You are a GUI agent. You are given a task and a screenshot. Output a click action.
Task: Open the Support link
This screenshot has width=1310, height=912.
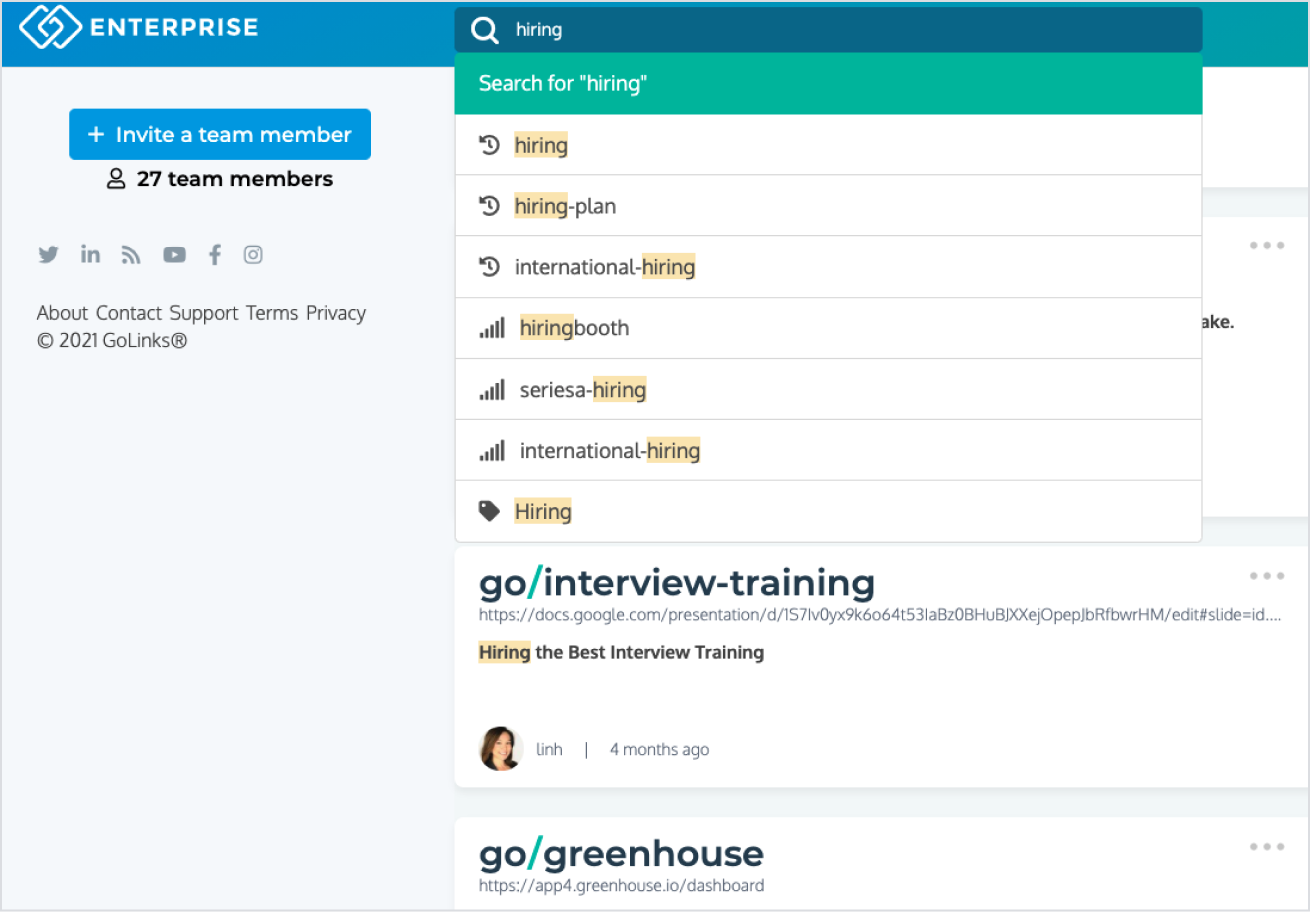(204, 313)
